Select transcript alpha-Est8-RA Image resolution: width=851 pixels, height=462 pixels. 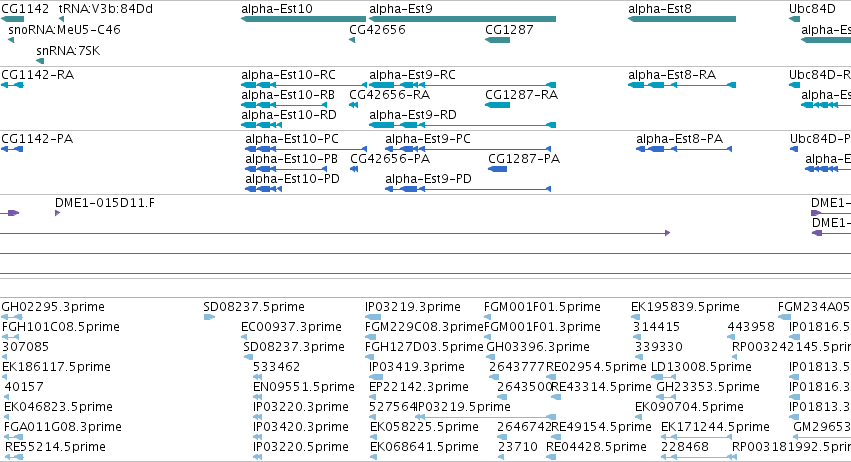682,85
